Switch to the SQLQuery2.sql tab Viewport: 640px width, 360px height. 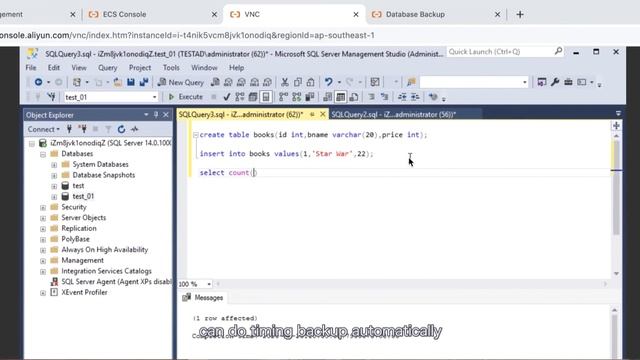click(393, 115)
